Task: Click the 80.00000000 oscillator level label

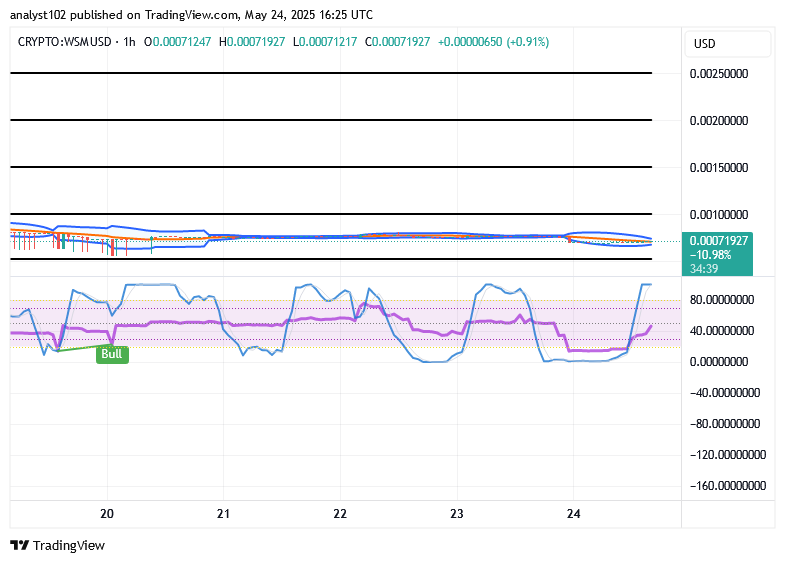Action: (722, 300)
